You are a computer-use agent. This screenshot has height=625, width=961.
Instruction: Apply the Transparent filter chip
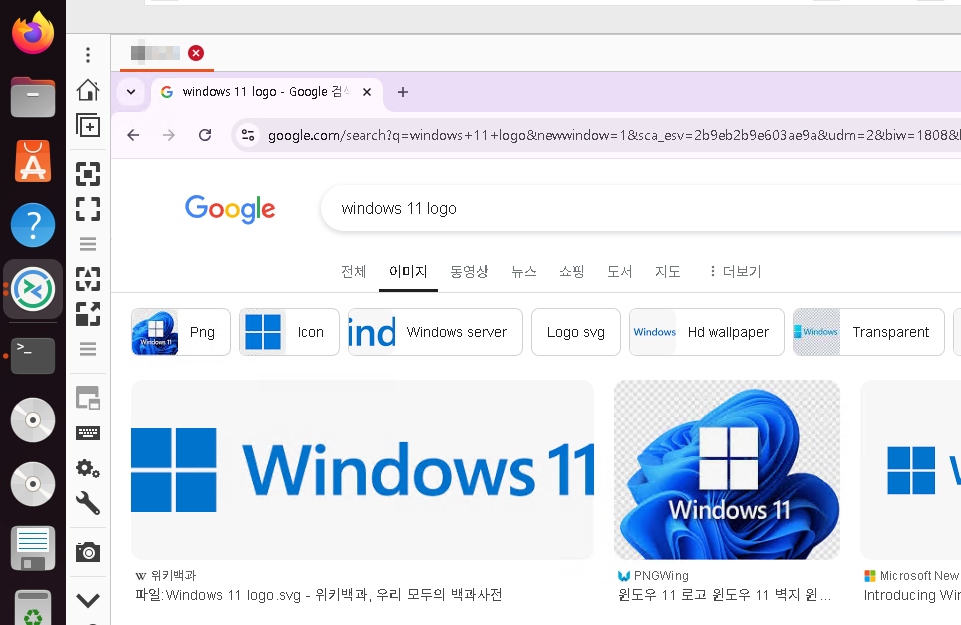868,332
